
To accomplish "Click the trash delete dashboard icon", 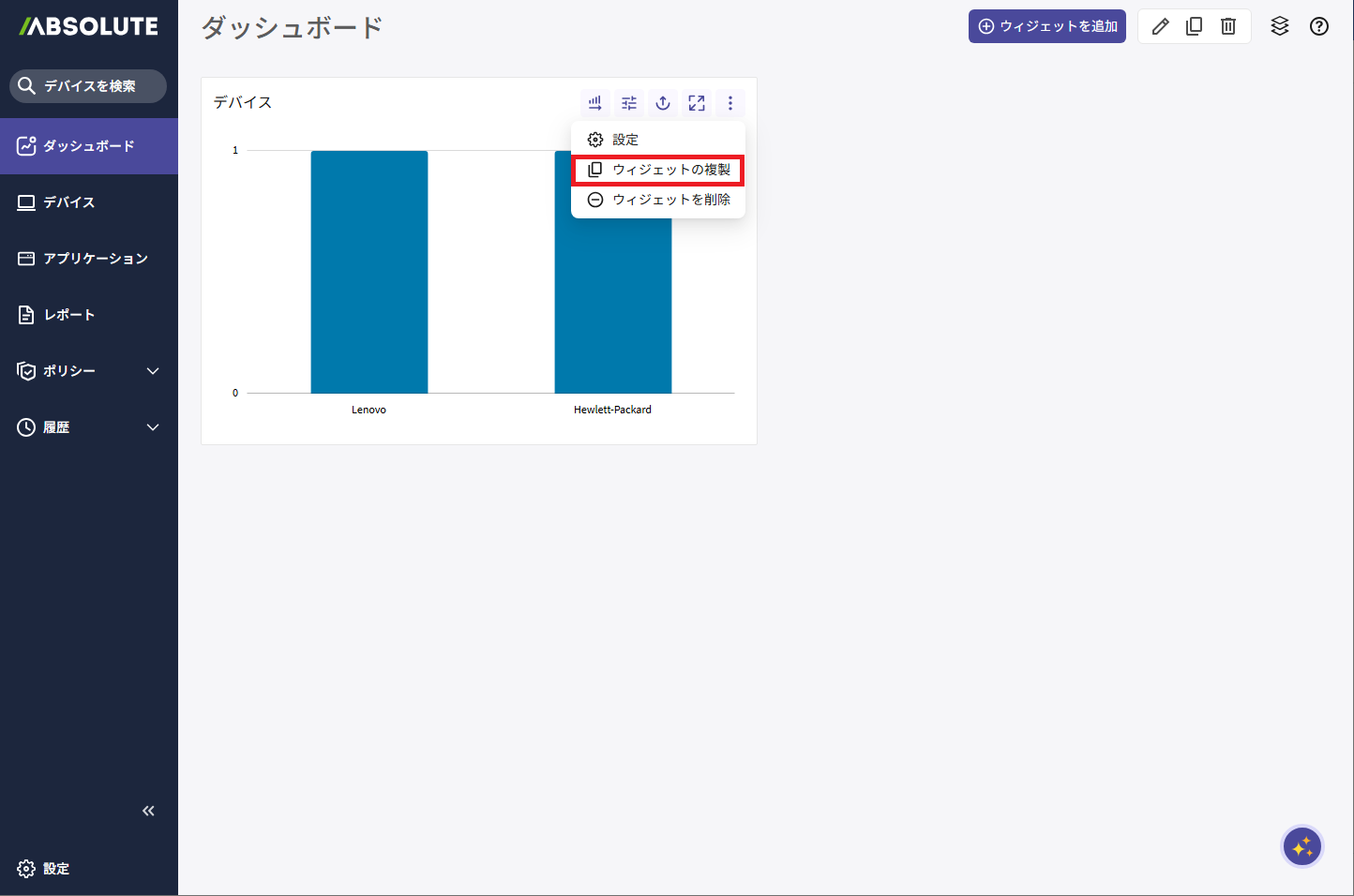I will click(1228, 26).
